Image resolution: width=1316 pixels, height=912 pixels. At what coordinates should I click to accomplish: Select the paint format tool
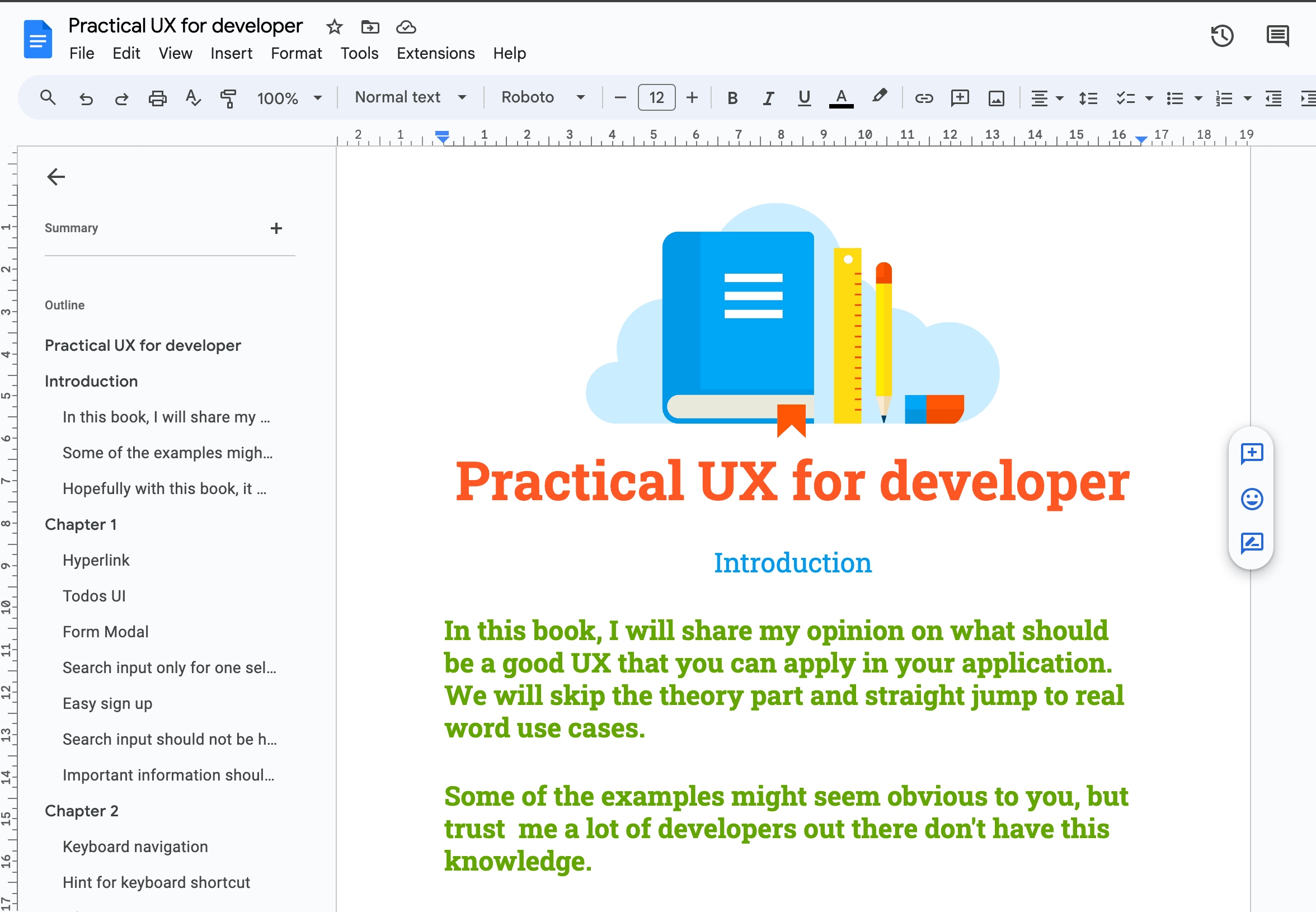tap(227, 98)
